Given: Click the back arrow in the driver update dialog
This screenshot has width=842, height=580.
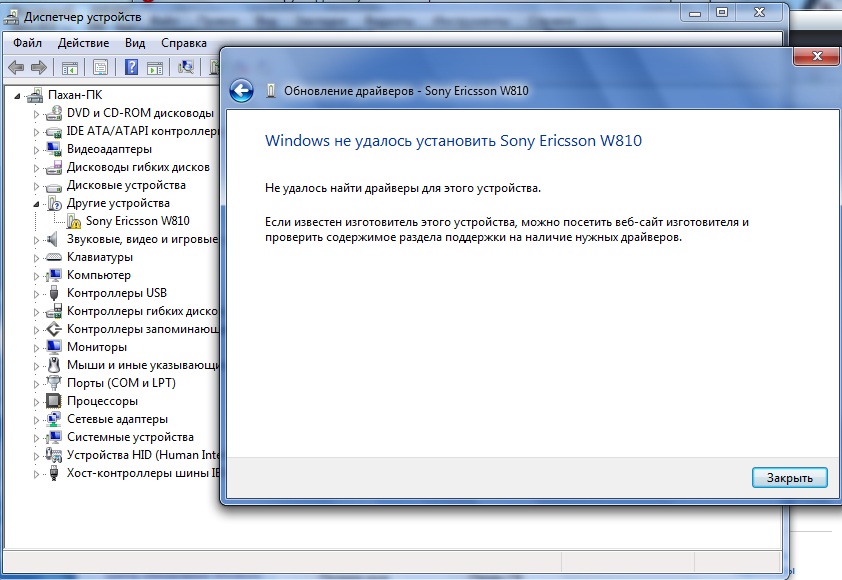Looking at the screenshot, I should pos(241,91).
